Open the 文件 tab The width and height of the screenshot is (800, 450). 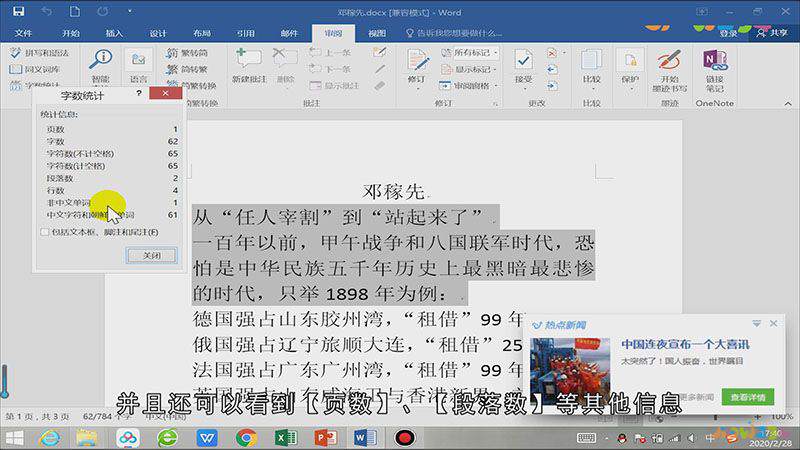pos(23,33)
